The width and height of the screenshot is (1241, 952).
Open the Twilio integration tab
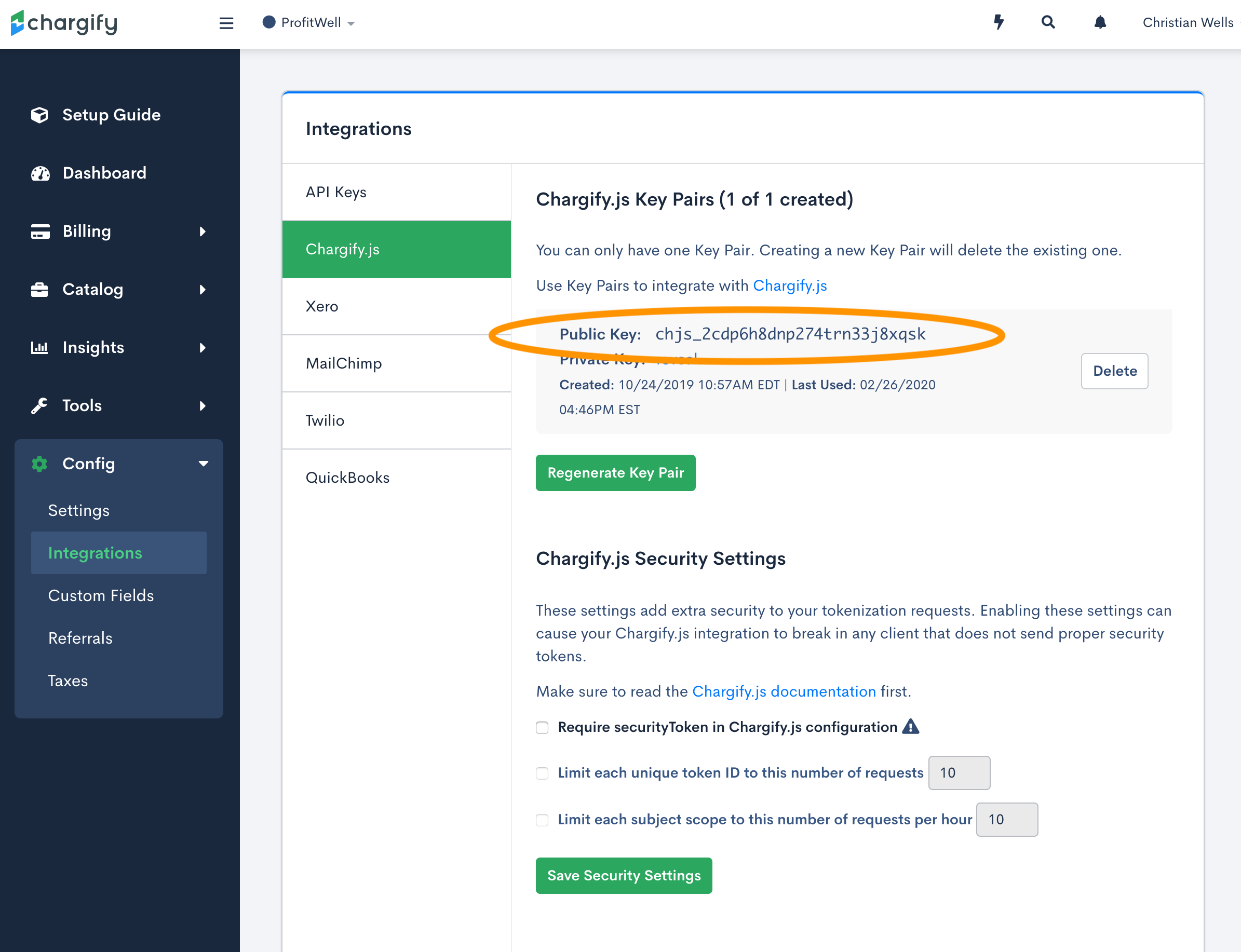396,420
